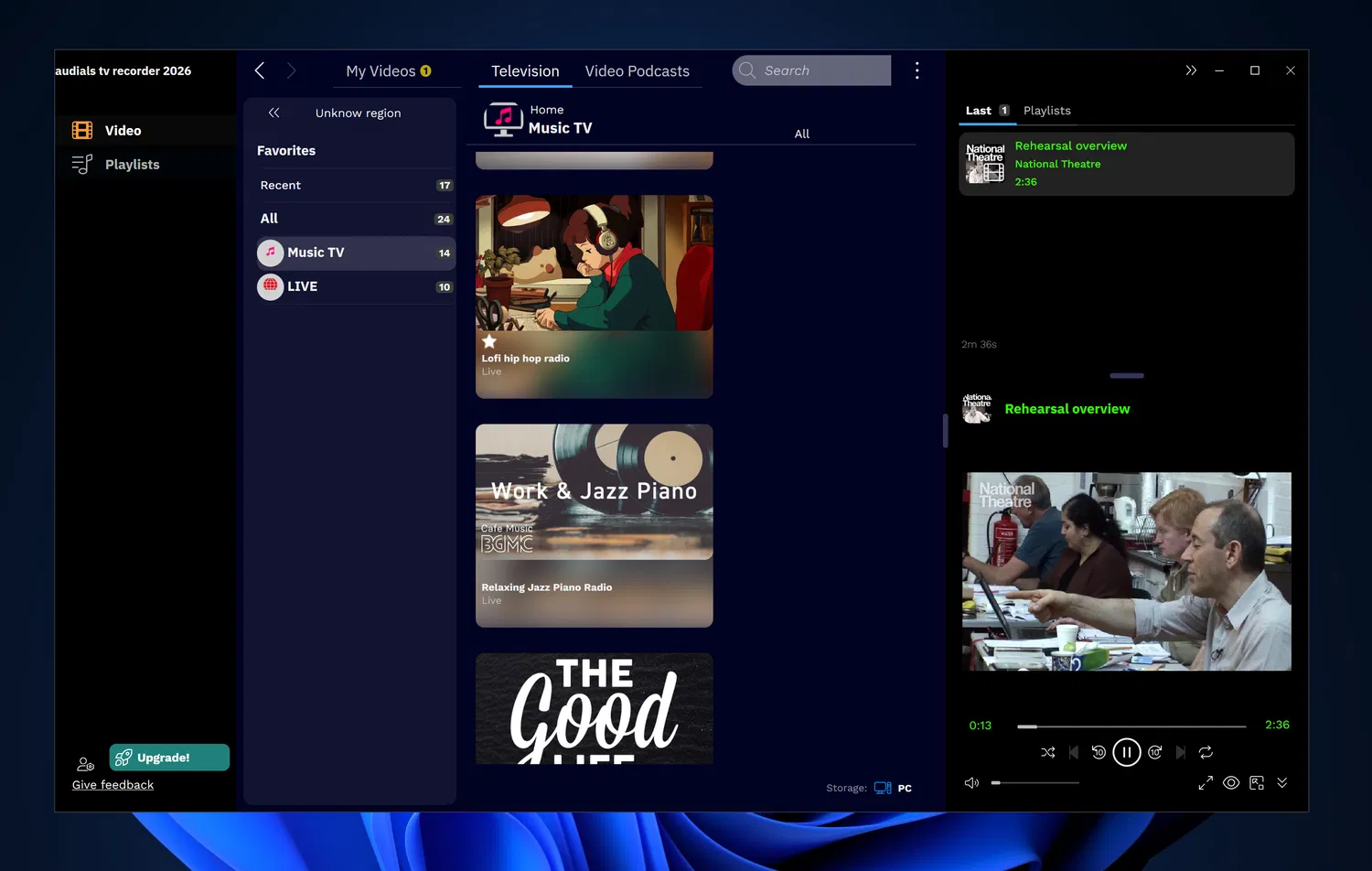1372x871 pixels.
Task: Click the National Theatre logo beside Rehearsal overview title
Action: [977, 408]
